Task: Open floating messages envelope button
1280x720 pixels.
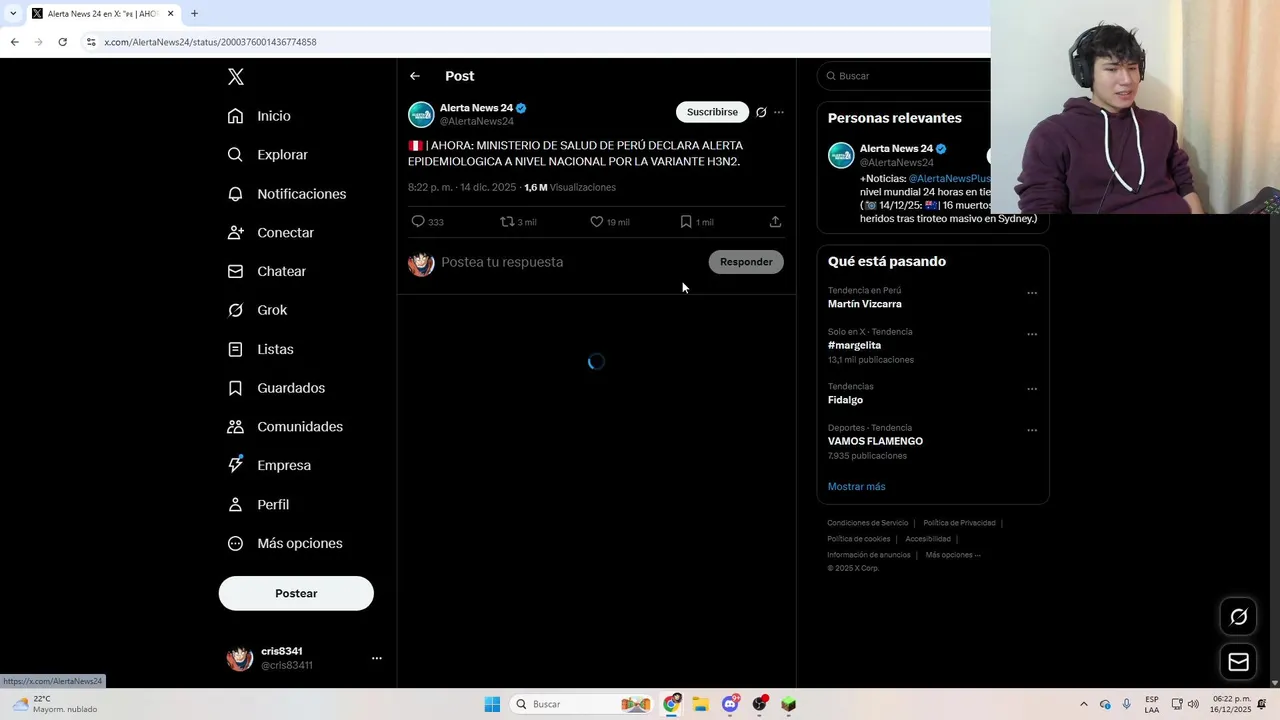Action: pyautogui.click(x=1239, y=662)
